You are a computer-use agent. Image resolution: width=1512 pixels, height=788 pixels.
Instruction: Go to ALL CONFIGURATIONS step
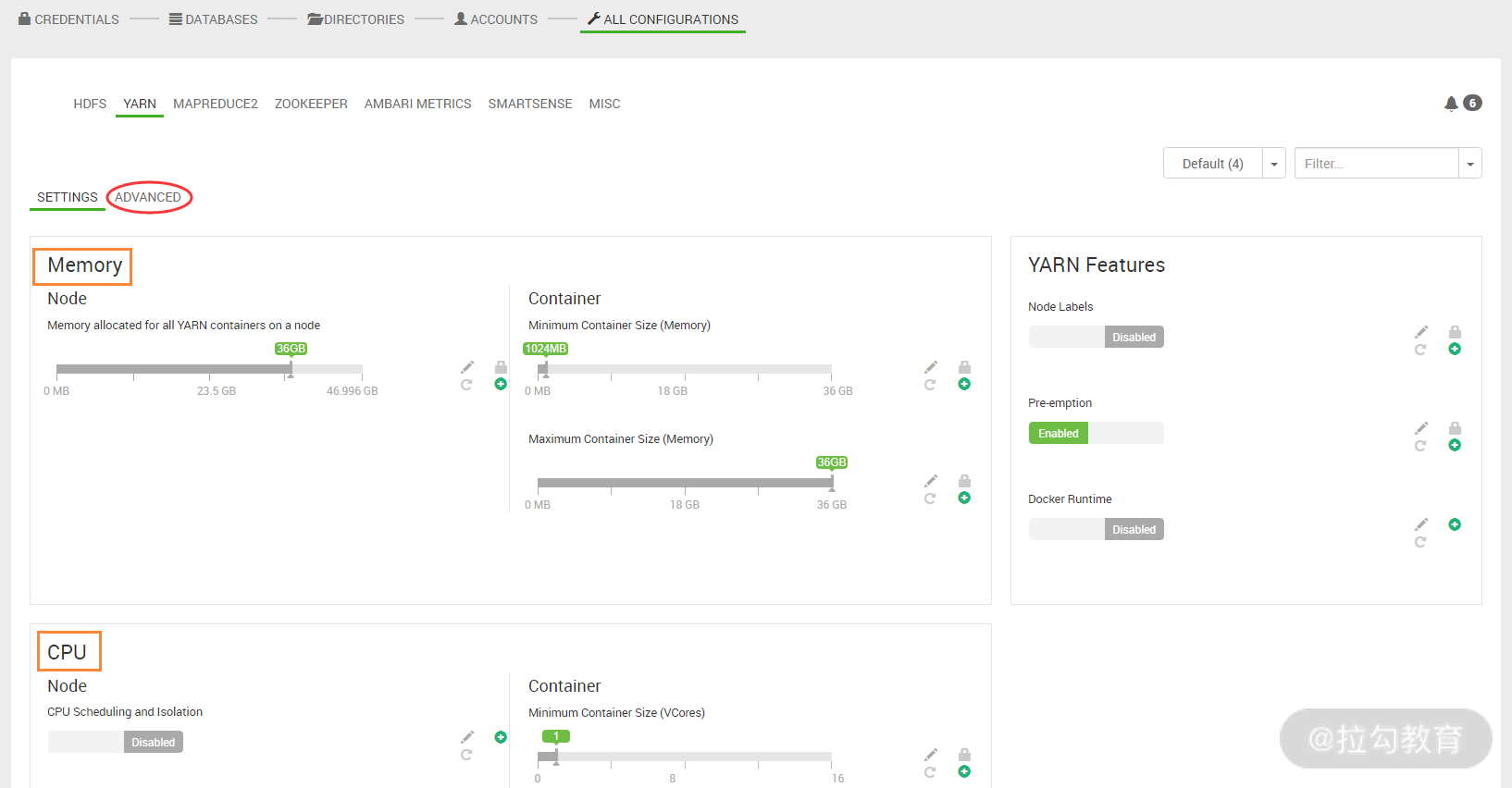(x=663, y=18)
